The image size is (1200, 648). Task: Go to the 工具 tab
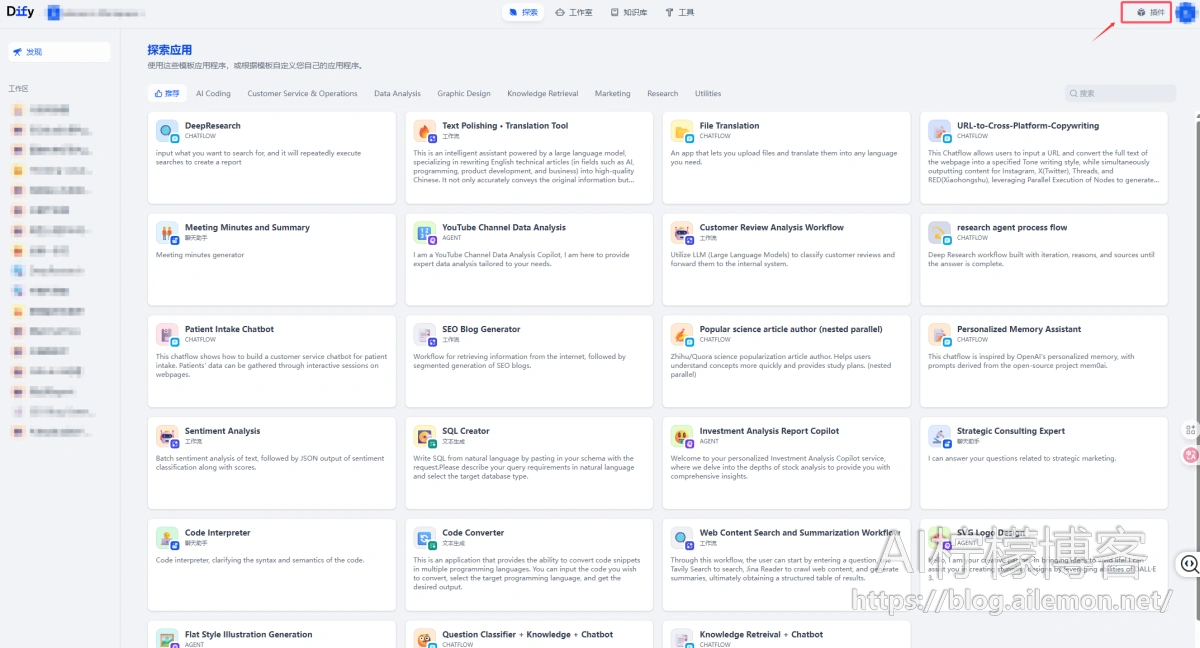pos(680,13)
